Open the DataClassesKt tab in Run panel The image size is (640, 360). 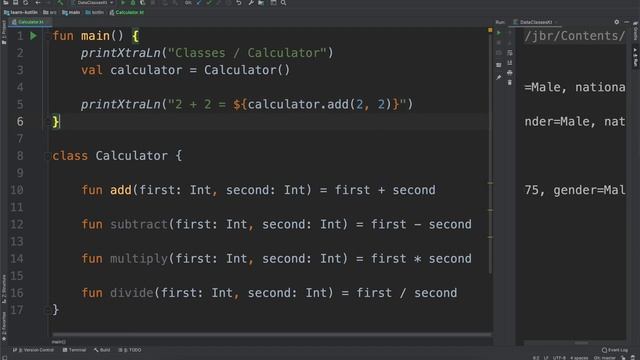click(x=536, y=22)
